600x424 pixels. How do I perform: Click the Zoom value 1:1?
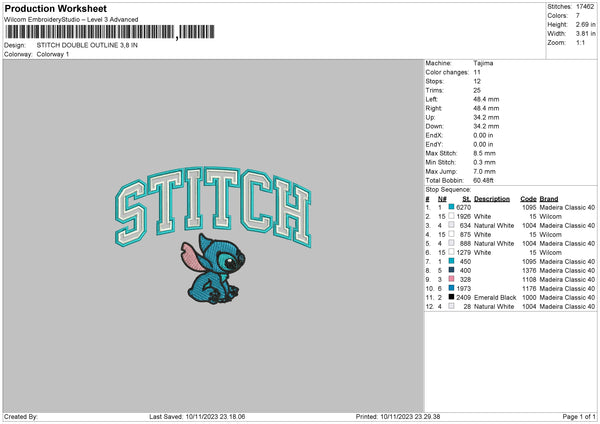(580, 42)
